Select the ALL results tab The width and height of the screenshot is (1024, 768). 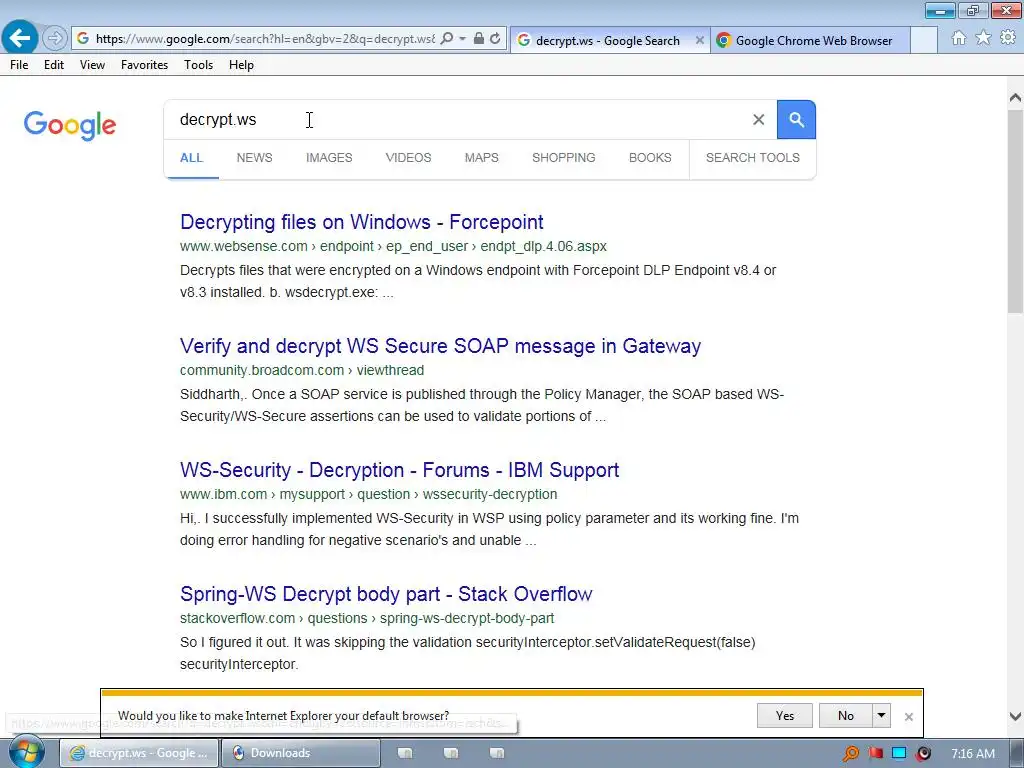[191, 158]
